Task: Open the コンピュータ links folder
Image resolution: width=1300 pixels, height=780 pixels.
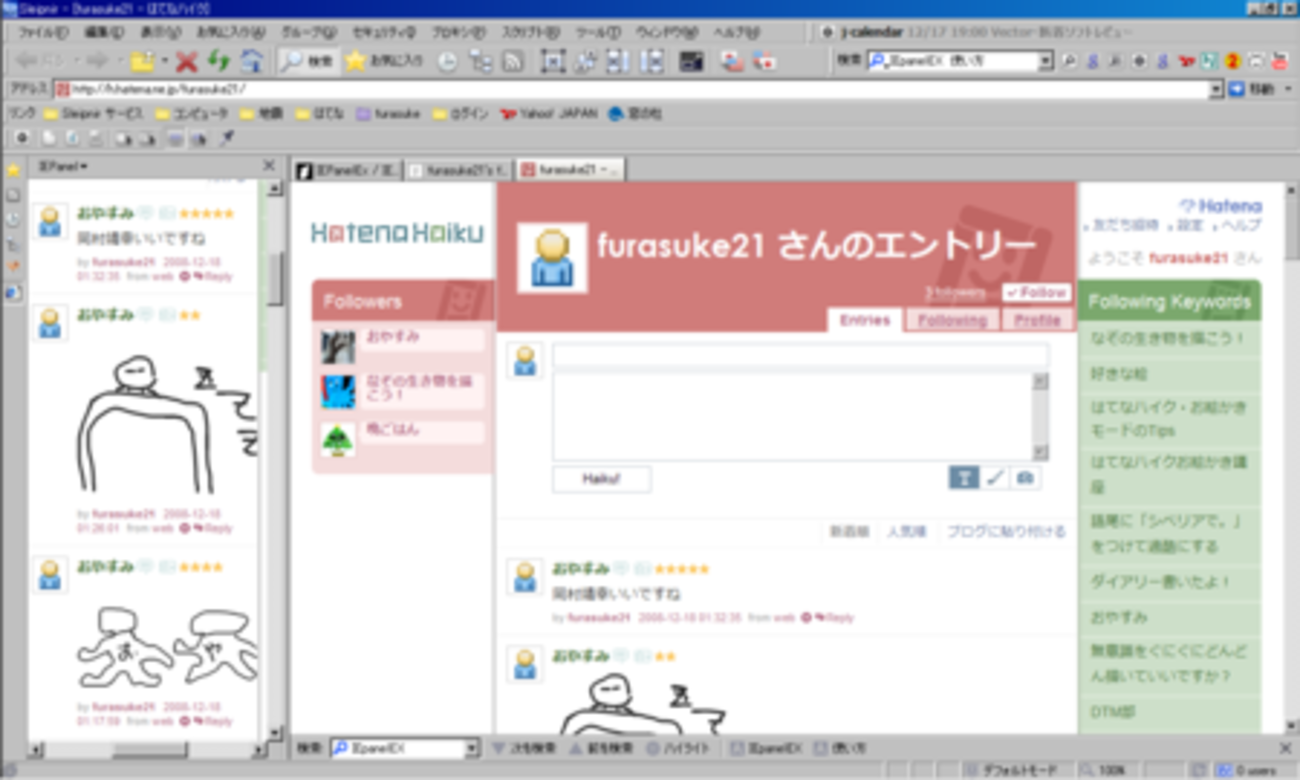Action: (191, 114)
